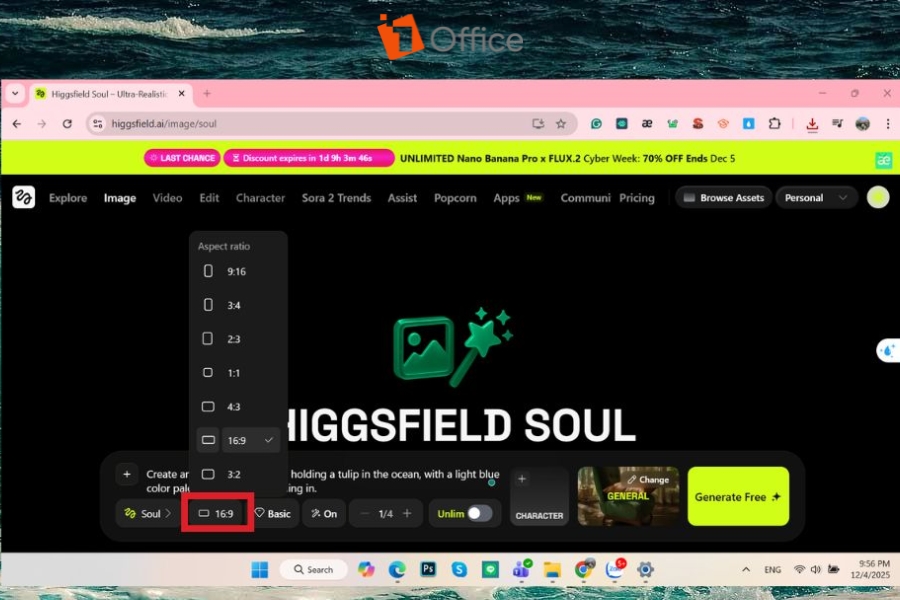
Task: Click the Higgsfield logo icon
Action: point(24,198)
